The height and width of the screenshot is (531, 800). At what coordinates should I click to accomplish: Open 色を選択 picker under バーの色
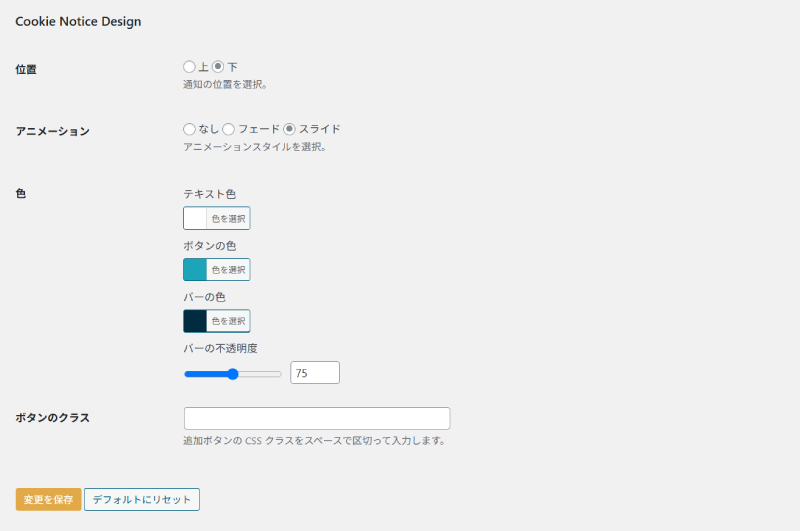point(228,321)
